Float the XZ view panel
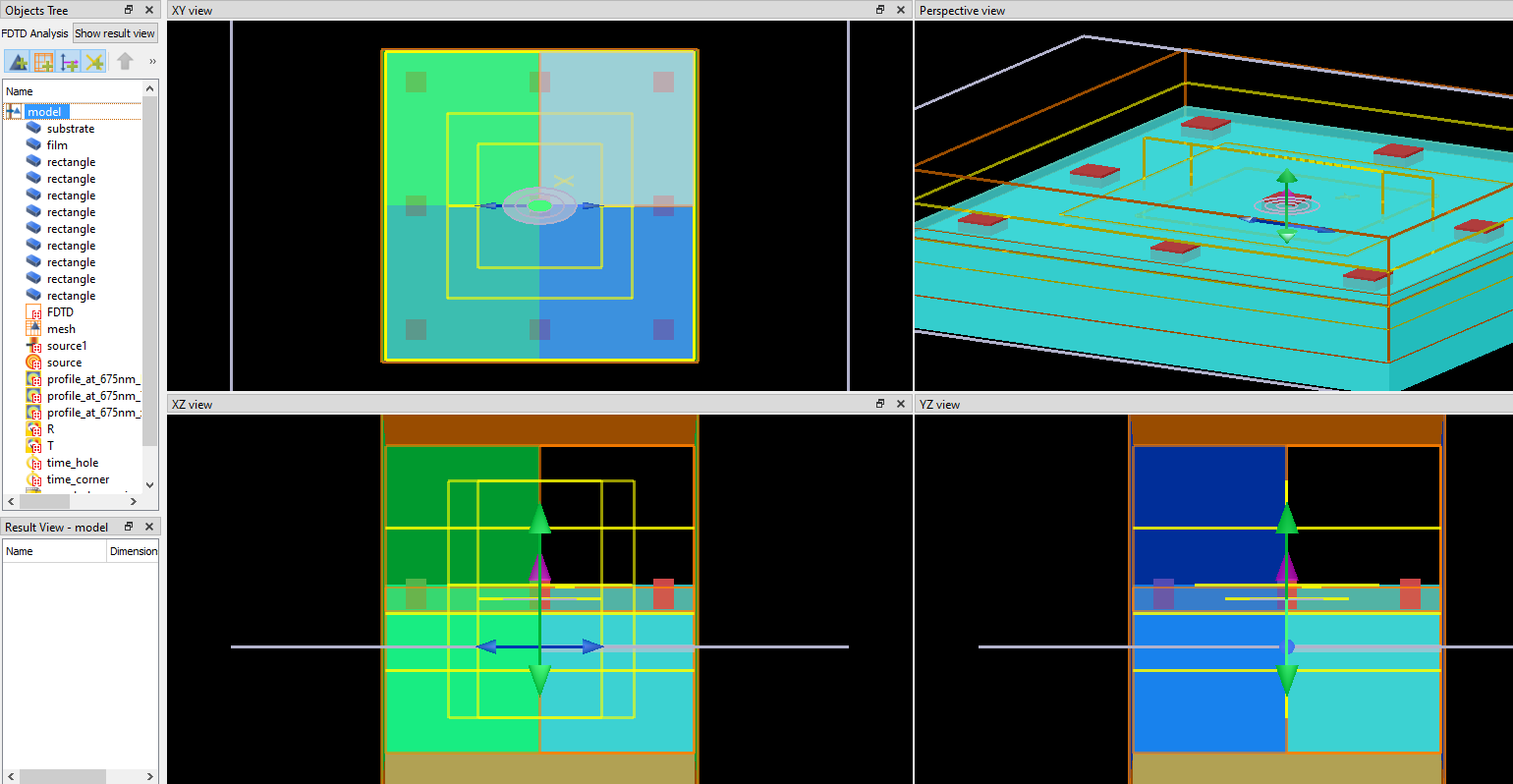The height and width of the screenshot is (784, 1513). [880, 404]
